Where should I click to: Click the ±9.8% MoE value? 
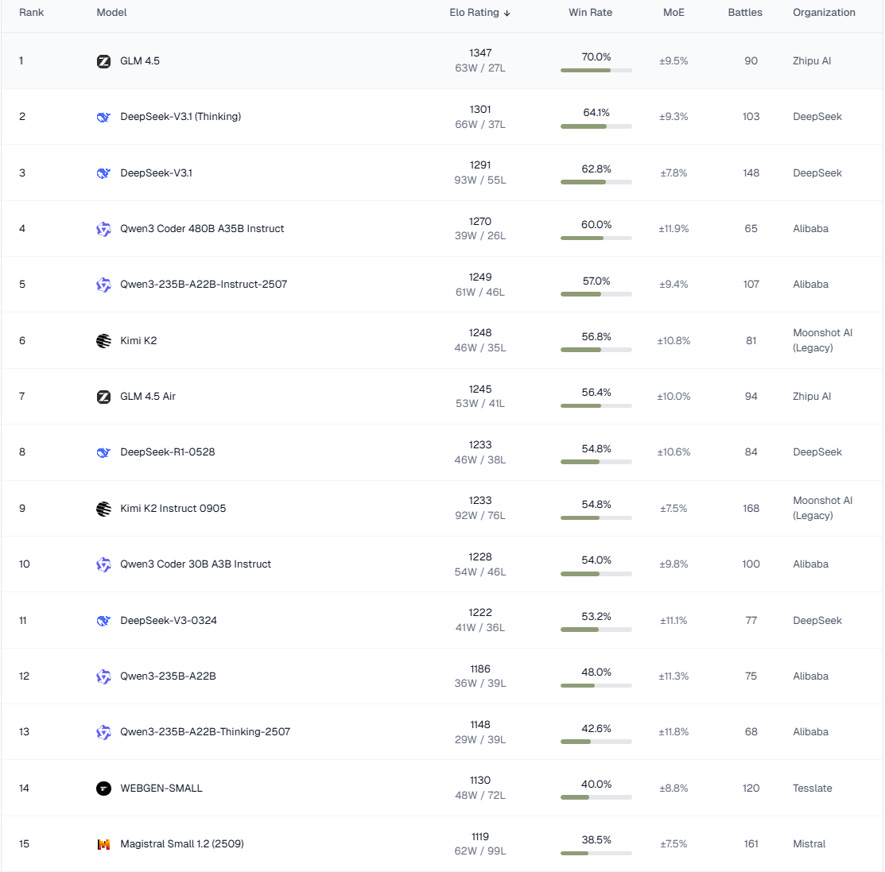pos(673,564)
